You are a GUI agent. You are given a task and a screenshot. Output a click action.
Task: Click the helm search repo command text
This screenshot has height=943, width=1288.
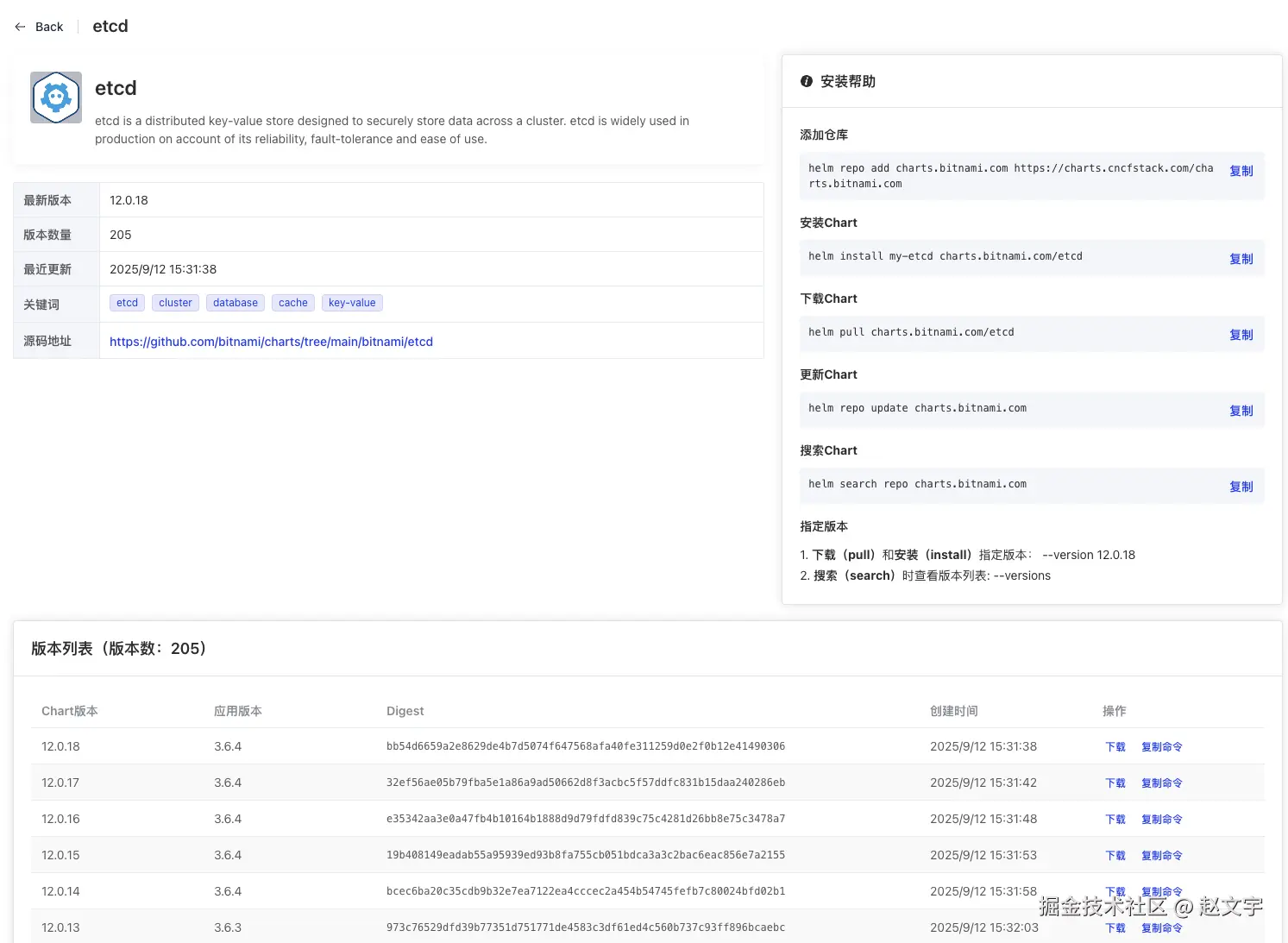click(917, 484)
